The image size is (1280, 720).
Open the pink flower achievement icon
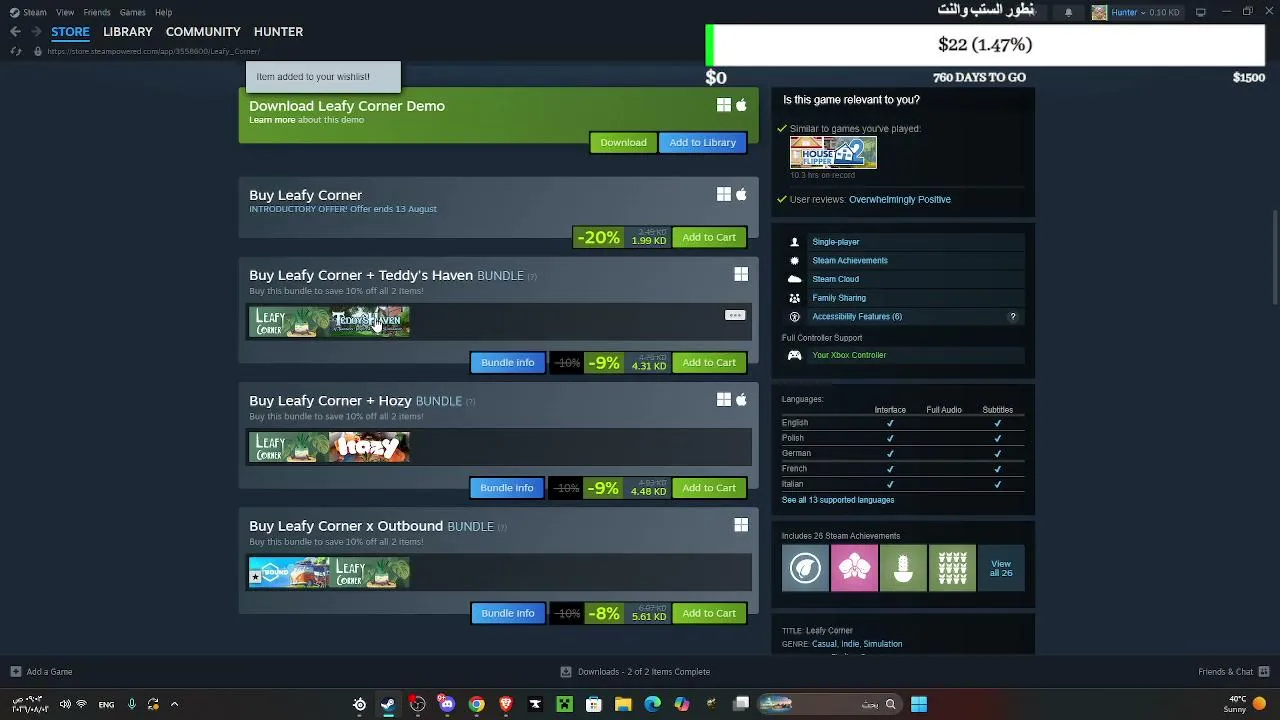854,568
